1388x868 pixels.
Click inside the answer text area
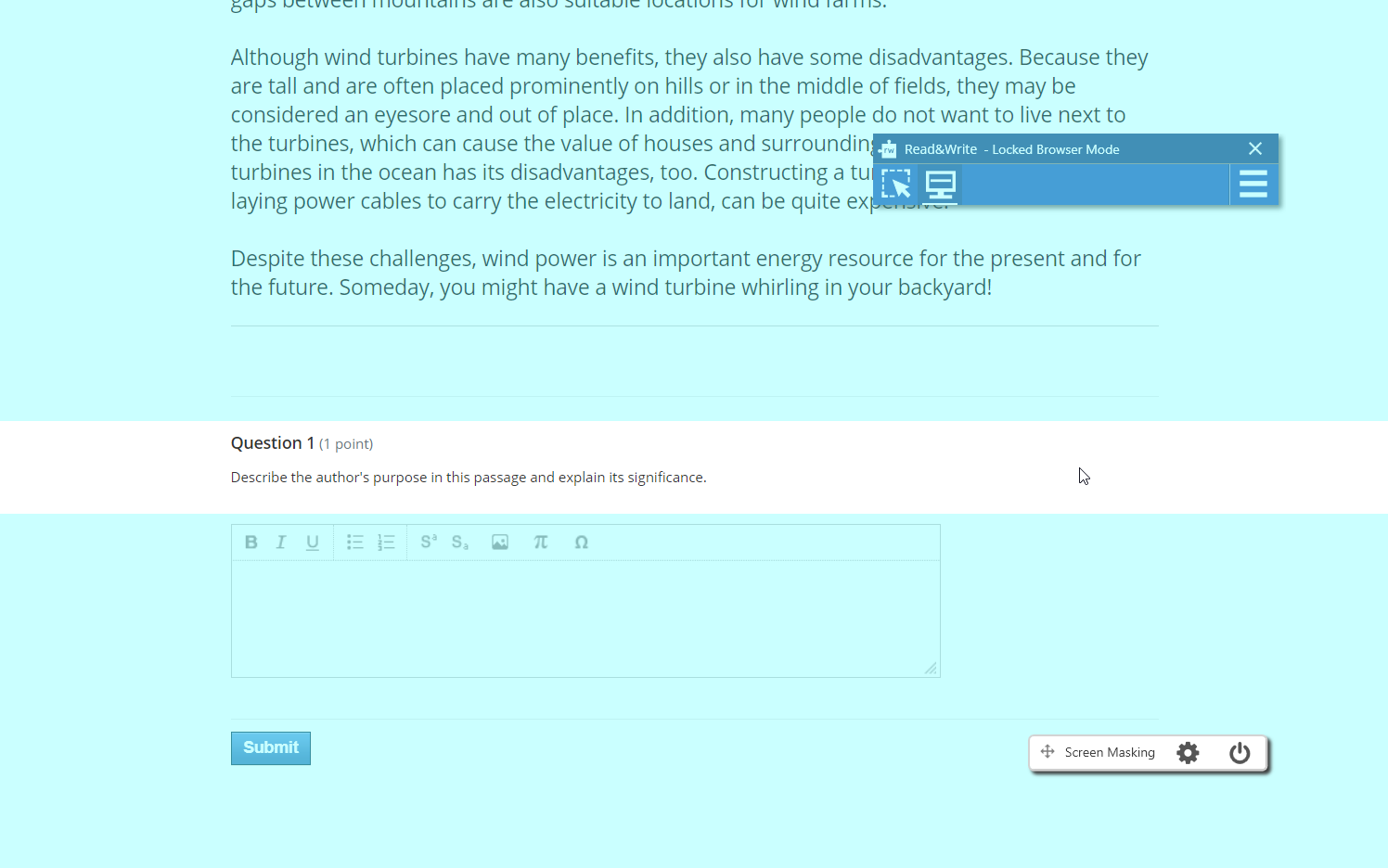585,619
